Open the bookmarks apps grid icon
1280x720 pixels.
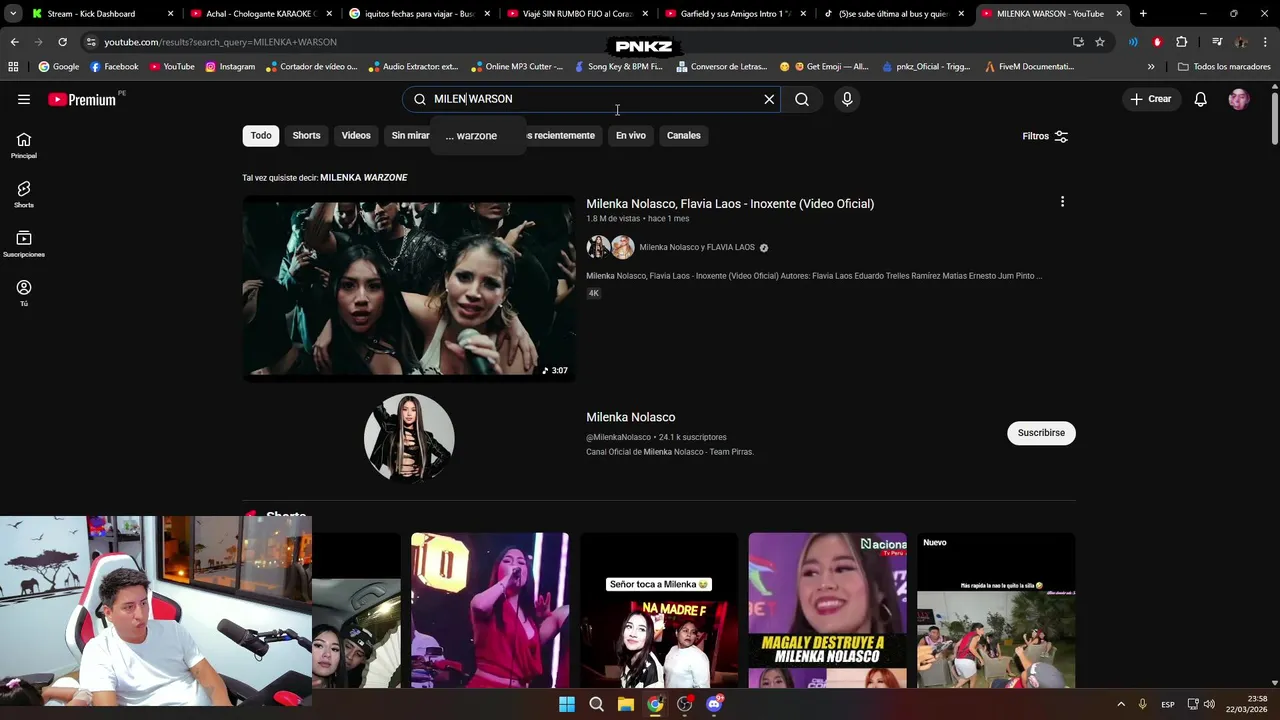[x=13, y=67]
